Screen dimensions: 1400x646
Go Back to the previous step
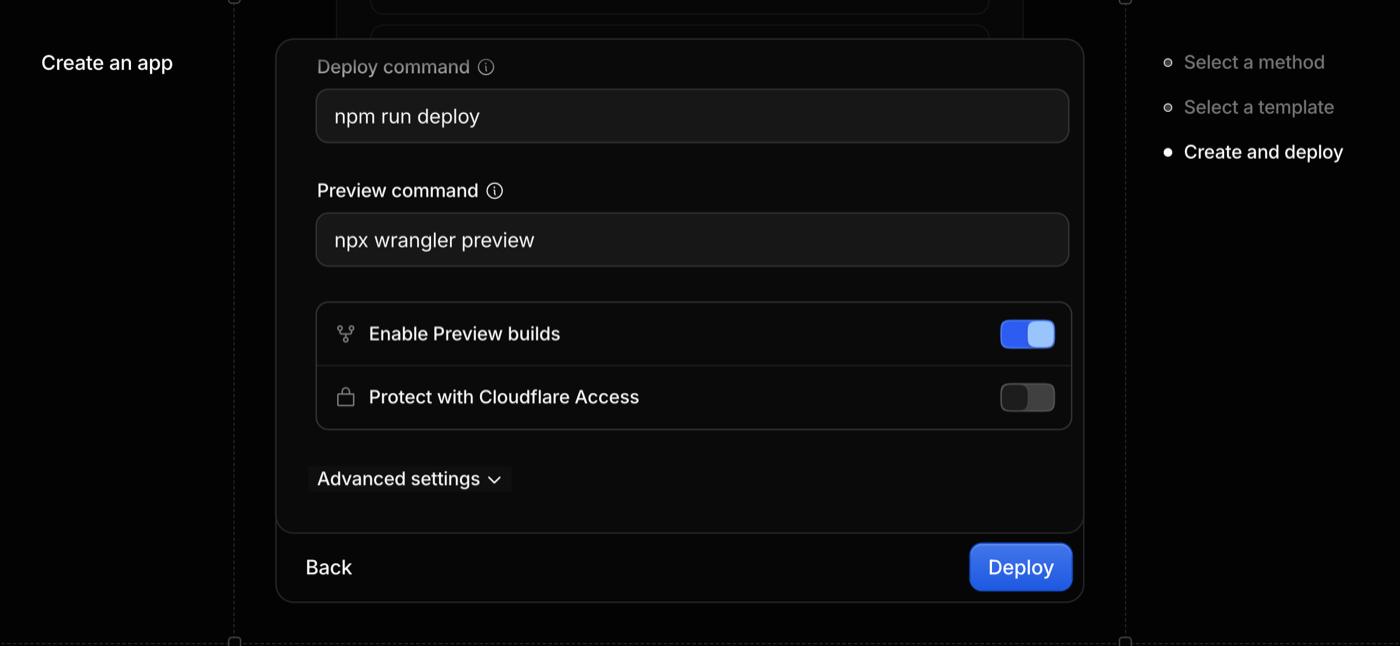pos(329,567)
